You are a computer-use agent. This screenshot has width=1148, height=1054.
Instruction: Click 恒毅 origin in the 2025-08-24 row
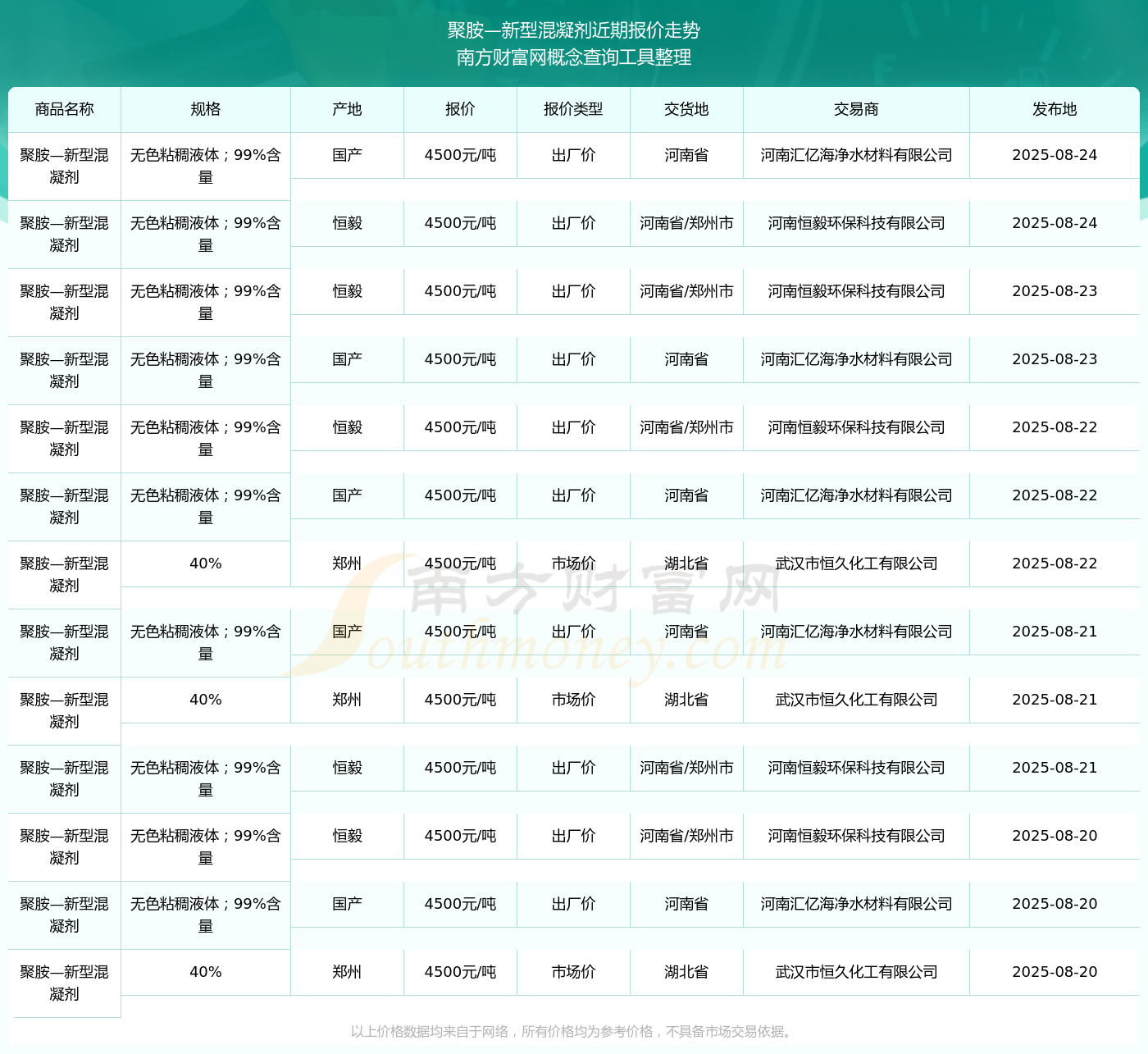(x=347, y=223)
